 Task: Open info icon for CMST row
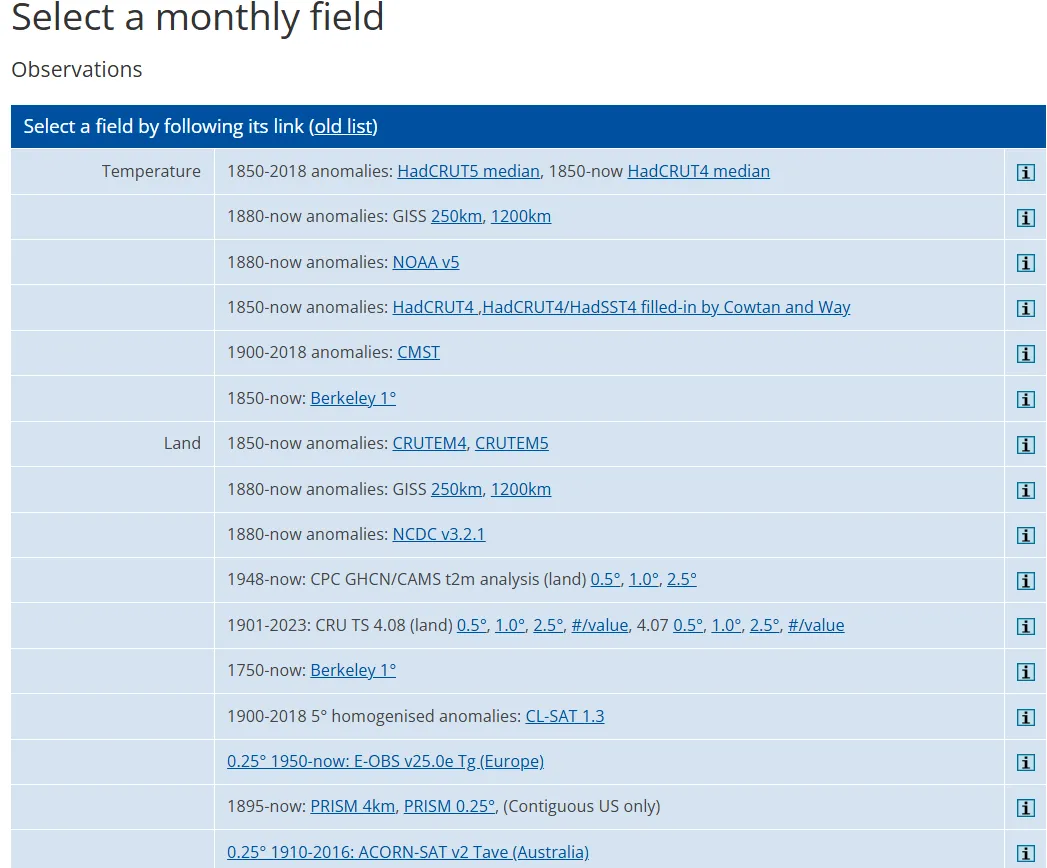pyautogui.click(x=1026, y=354)
